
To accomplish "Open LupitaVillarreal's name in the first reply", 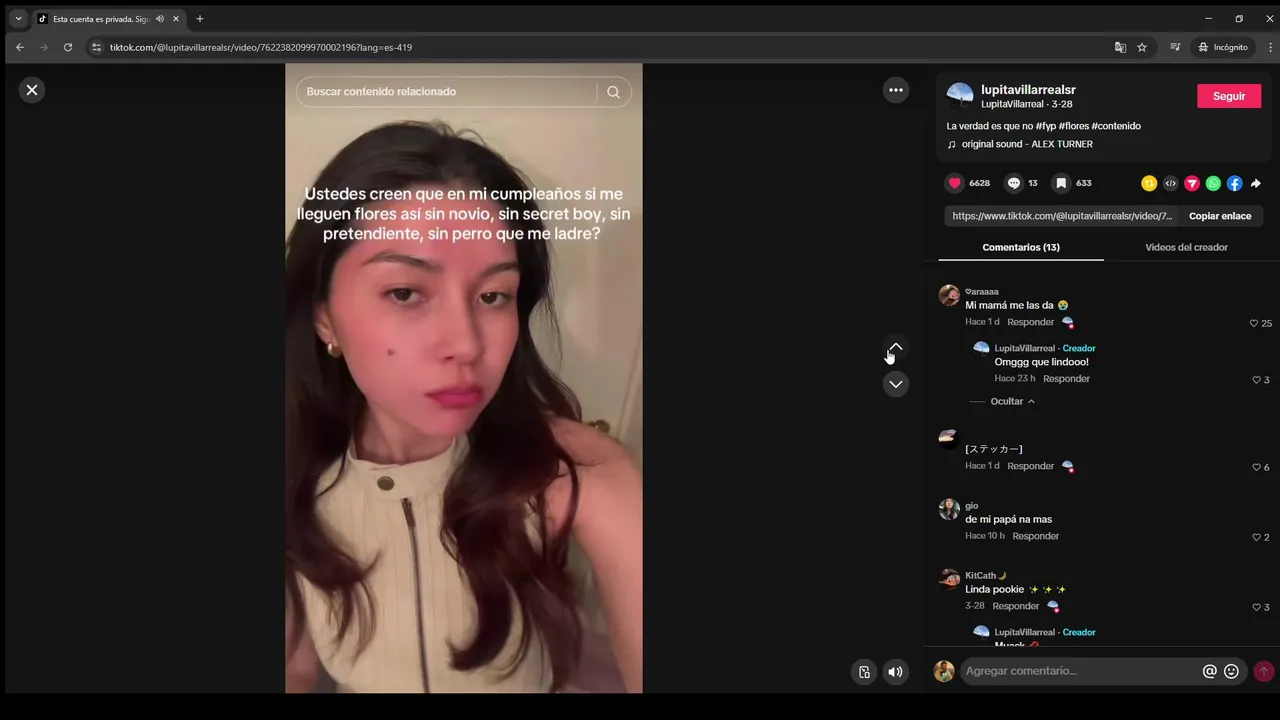I will [x=1025, y=348].
